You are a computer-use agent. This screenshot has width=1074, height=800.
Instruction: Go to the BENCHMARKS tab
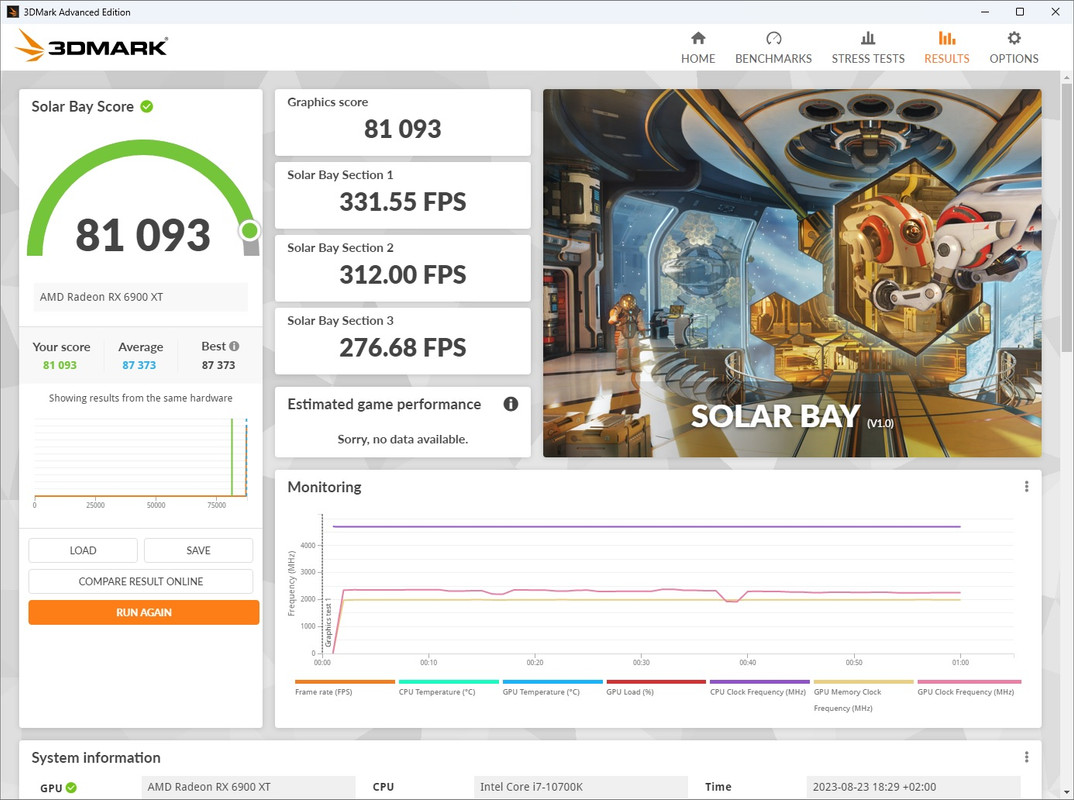tap(773, 48)
